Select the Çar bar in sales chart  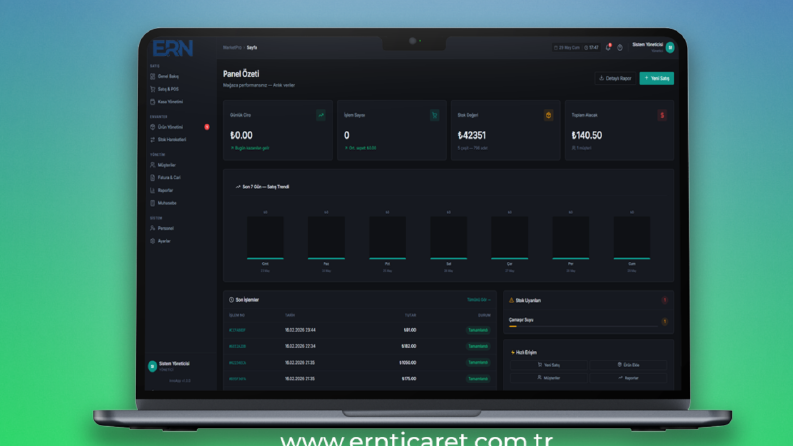[510, 238]
